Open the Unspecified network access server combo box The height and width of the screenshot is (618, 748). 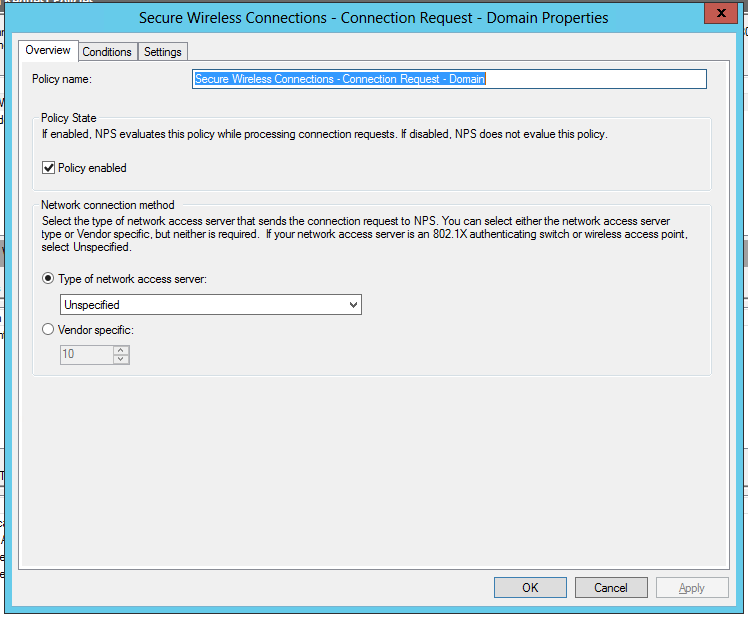tap(211, 304)
